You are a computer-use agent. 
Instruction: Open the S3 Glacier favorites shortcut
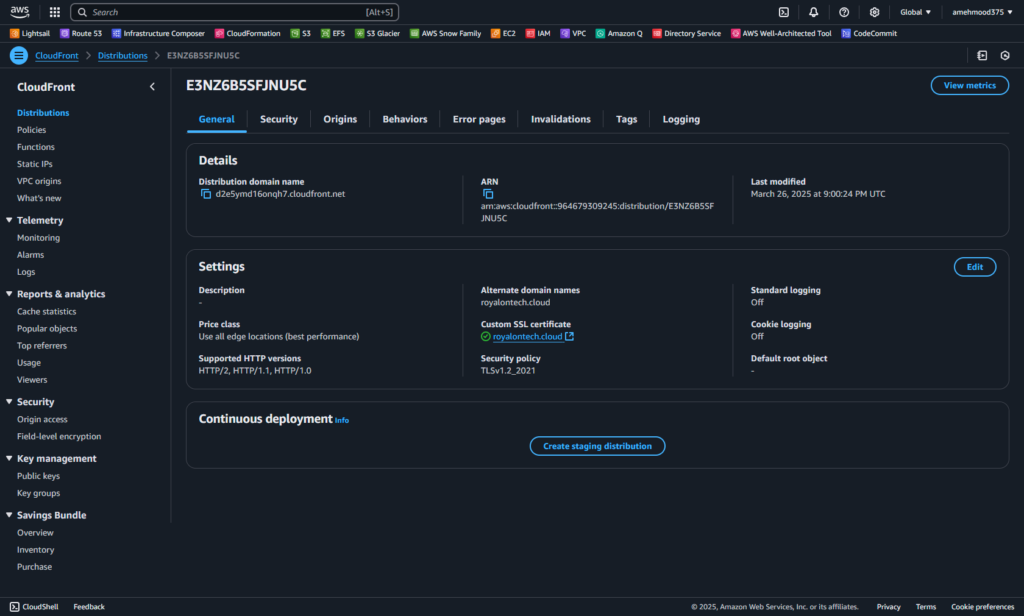377,33
